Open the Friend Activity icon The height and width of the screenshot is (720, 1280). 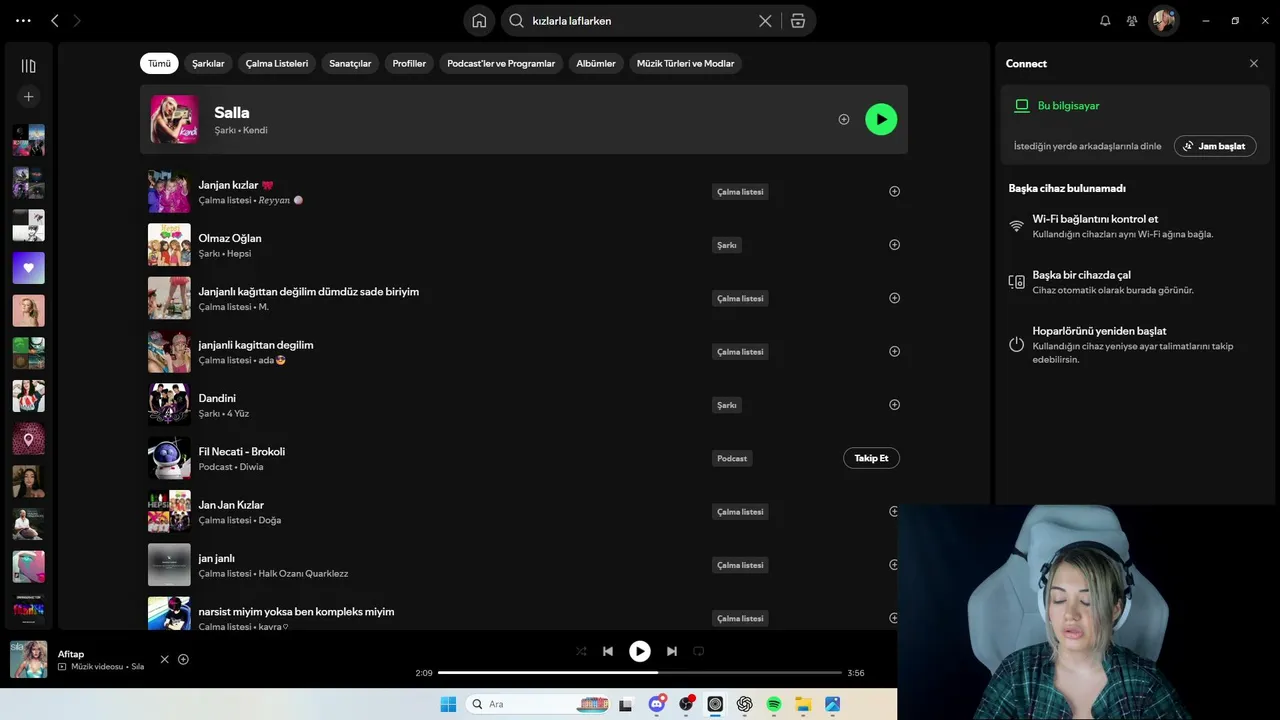point(1132,20)
